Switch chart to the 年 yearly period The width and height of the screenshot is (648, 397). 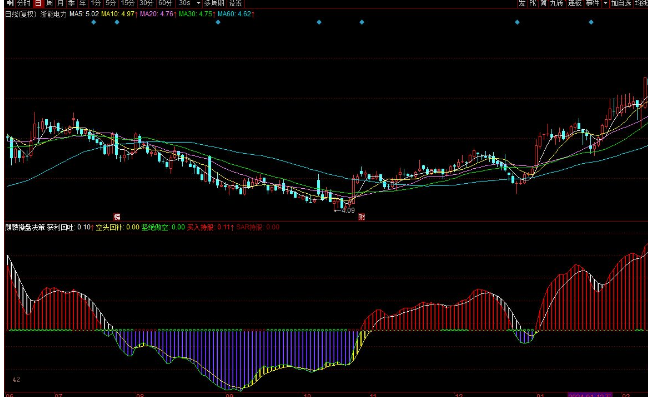pyautogui.click(x=83, y=3)
